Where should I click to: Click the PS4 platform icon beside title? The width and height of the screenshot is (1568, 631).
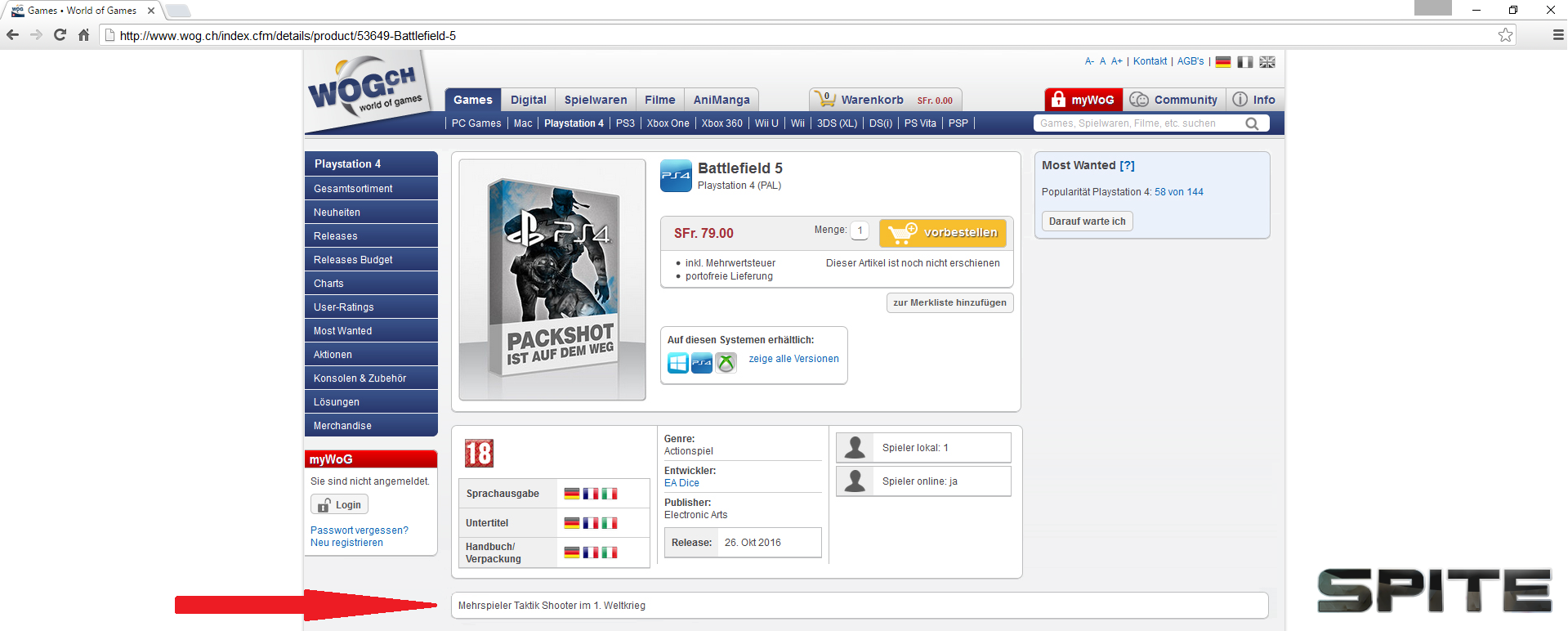point(676,176)
